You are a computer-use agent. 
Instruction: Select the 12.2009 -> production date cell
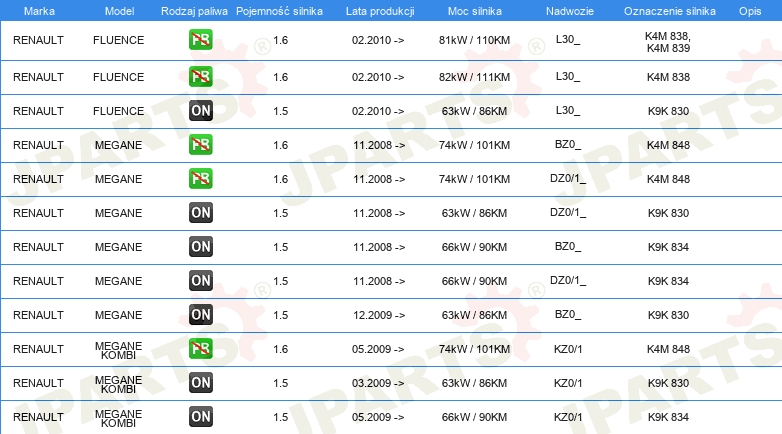point(379,315)
